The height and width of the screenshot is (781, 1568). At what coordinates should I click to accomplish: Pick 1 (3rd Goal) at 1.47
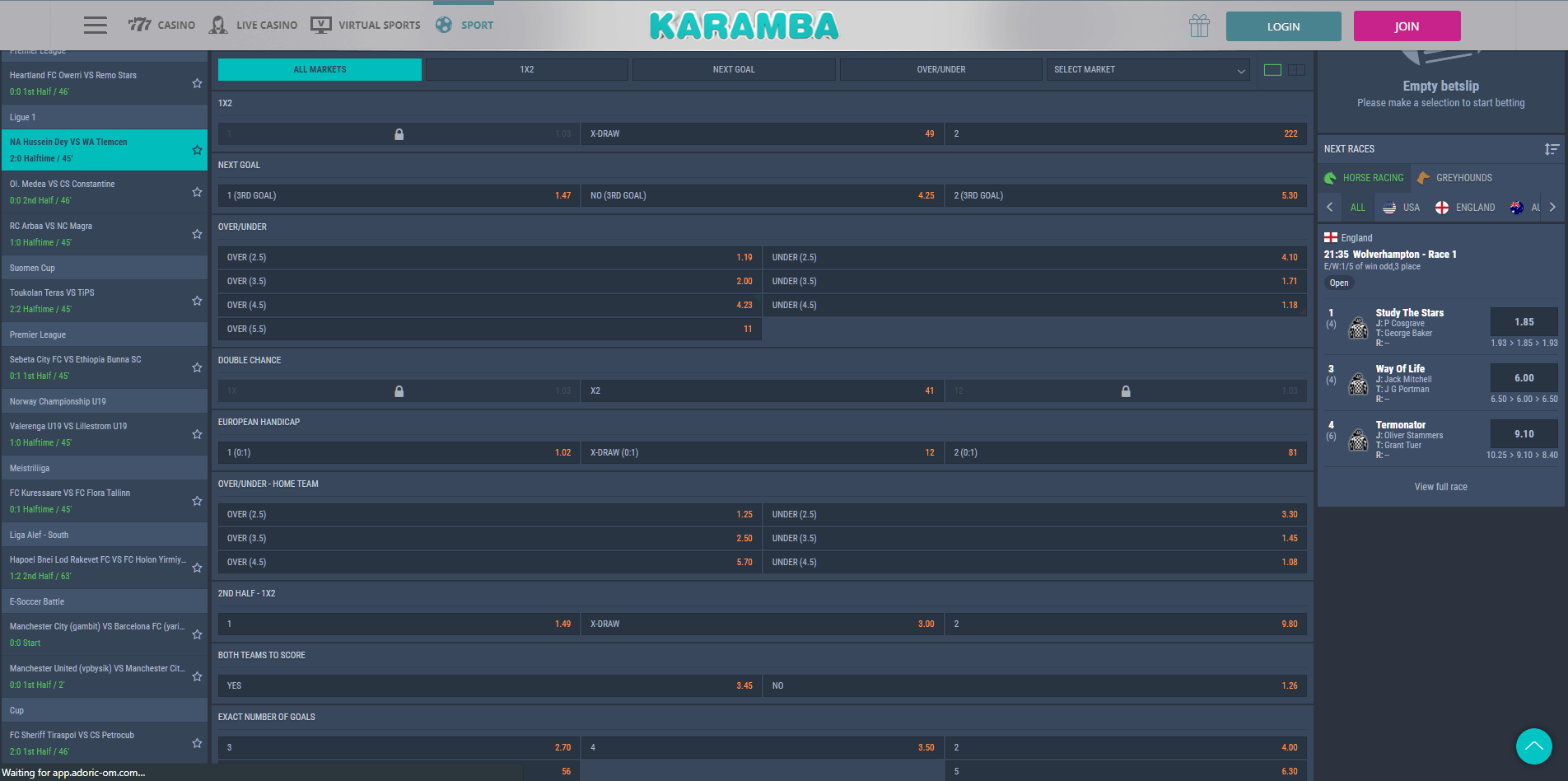point(399,195)
